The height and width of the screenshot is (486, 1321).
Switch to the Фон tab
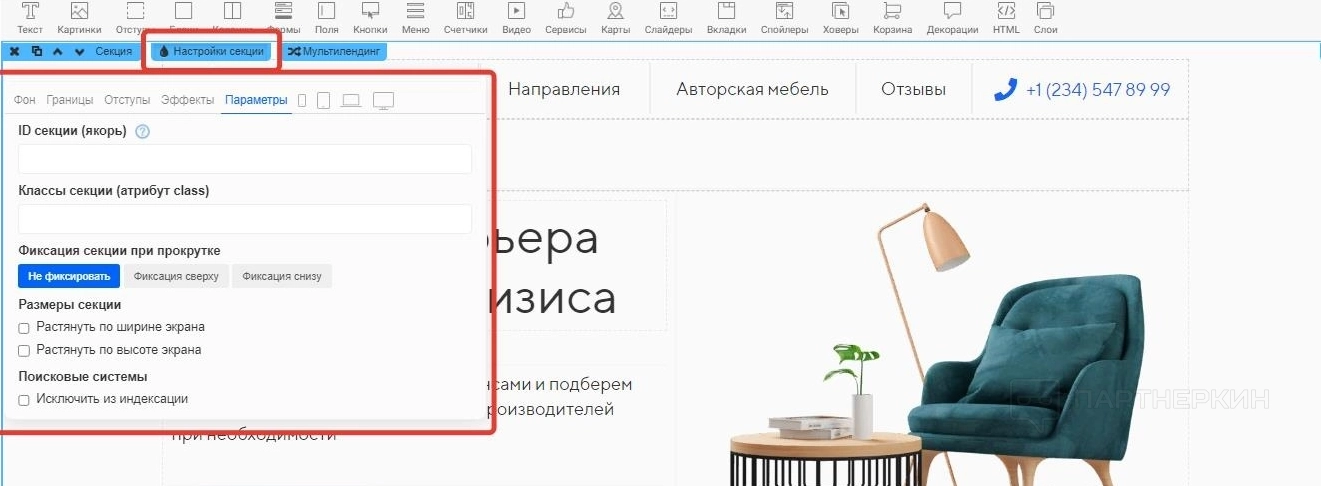pos(24,100)
